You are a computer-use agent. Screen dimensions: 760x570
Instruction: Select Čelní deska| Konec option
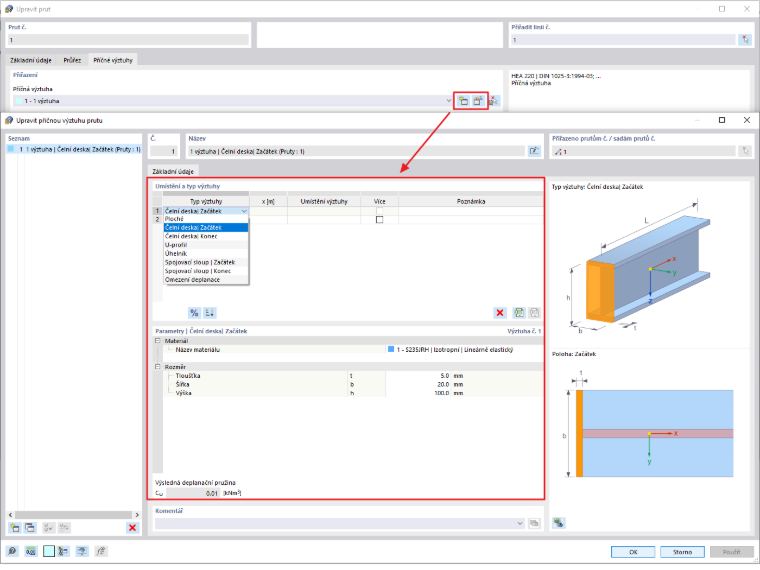tap(206, 236)
